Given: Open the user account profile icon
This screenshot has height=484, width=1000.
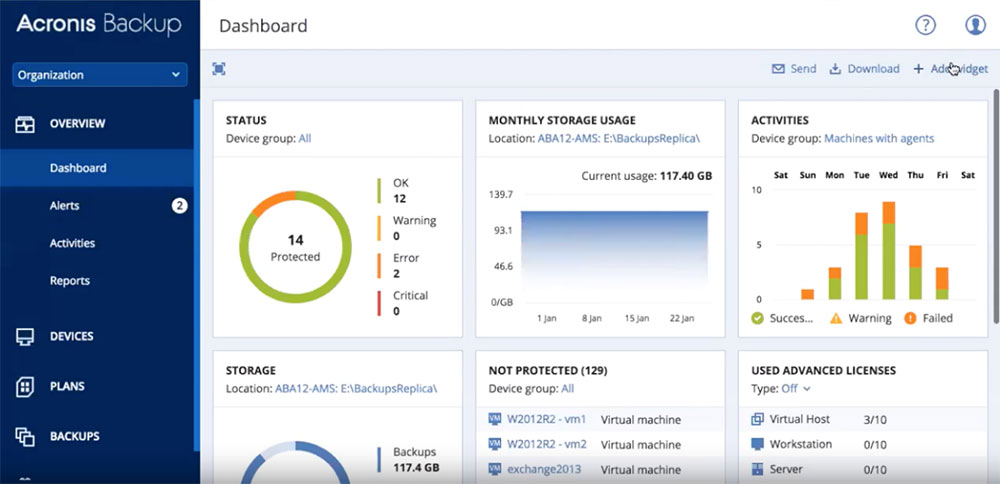Looking at the screenshot, I should coord(975,25).
